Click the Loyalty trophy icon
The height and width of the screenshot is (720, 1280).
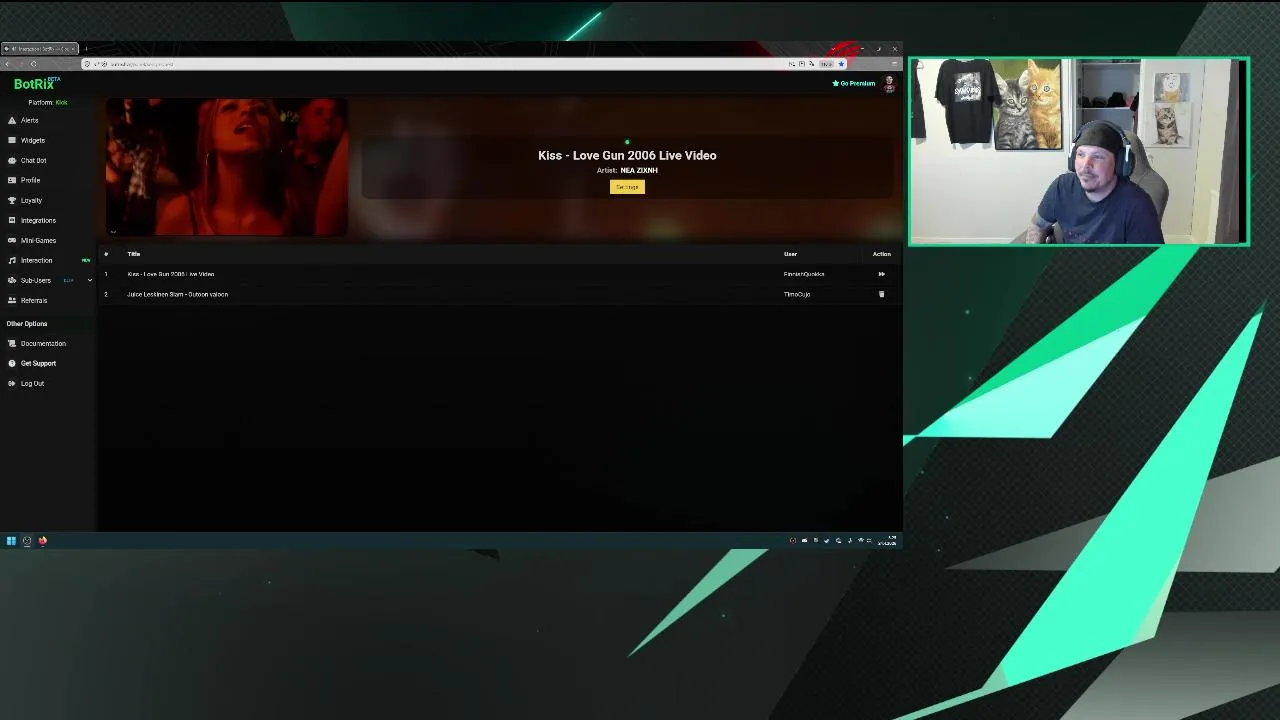click(12, 200)
